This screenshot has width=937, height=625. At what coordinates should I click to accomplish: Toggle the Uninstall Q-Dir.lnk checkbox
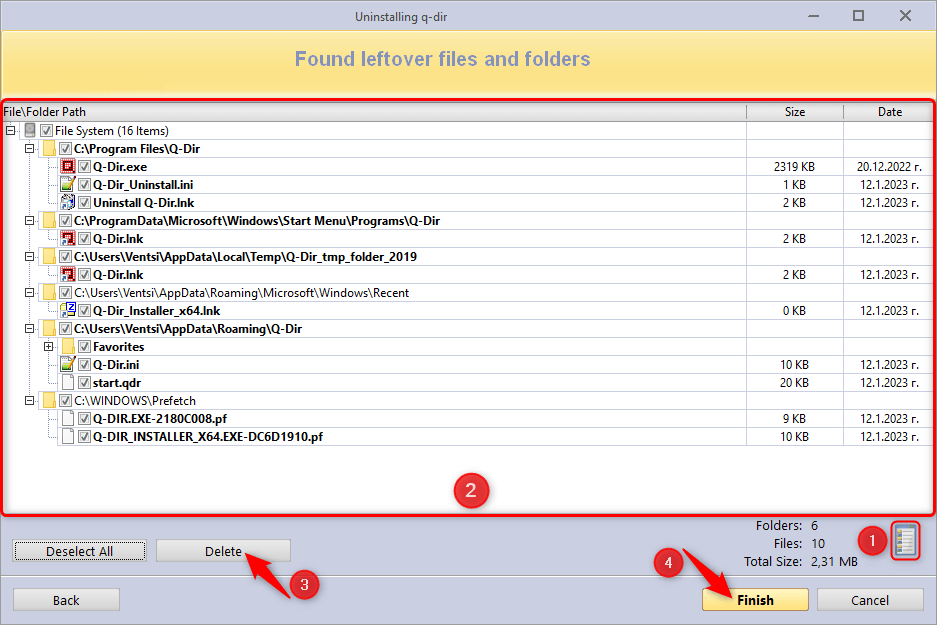[x=84, y=203]
